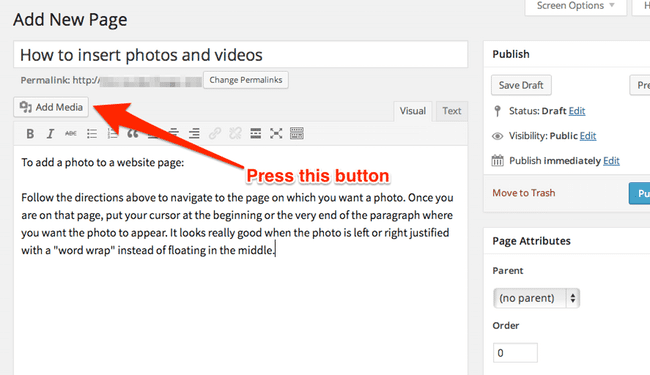Screen dimensions: 650x375
Task: Insert a blockquote
Action: (x=133, y=134)
